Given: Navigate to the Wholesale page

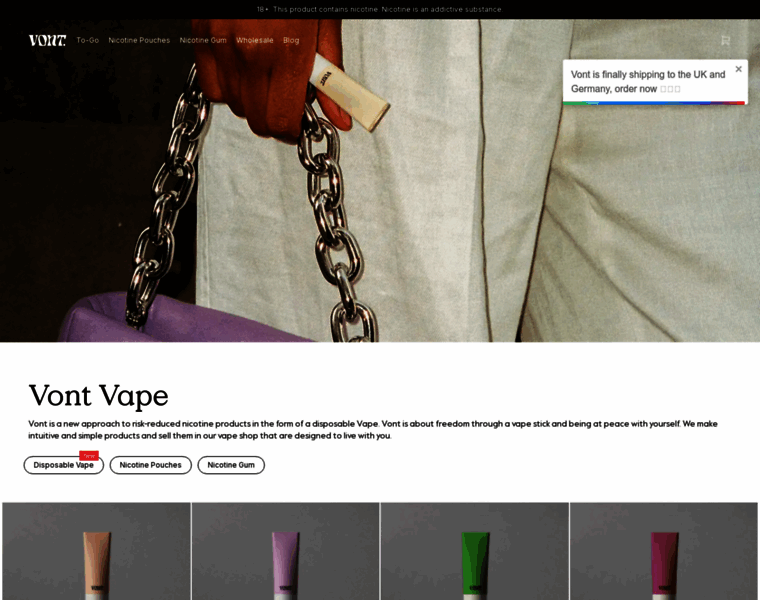Looking at the screenshot, I should pyautogui.click(x=255, y=40).
